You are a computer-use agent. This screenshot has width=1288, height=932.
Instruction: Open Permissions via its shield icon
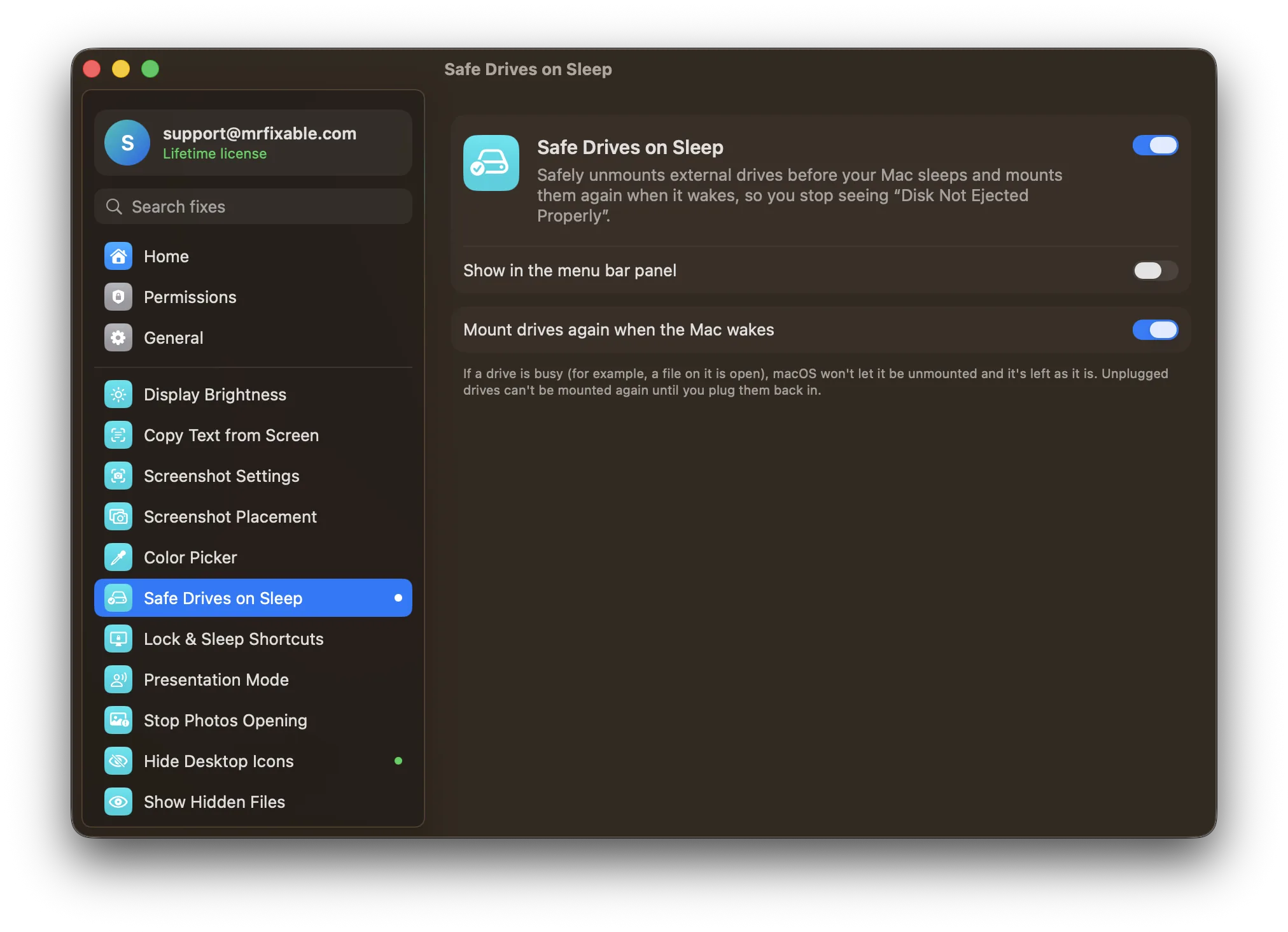point(118,297)
